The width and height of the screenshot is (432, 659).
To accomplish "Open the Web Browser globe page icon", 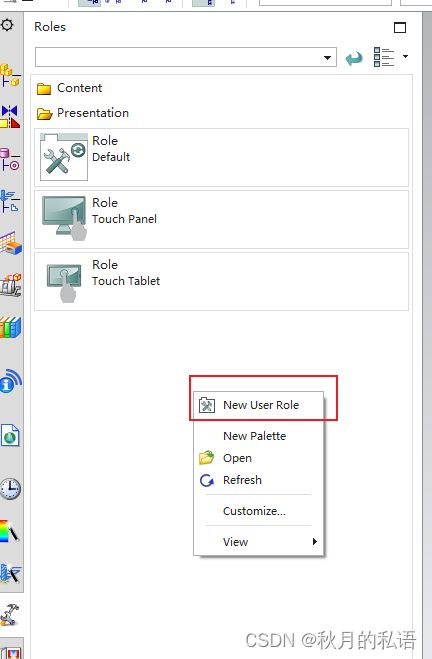I will point(10,435).
